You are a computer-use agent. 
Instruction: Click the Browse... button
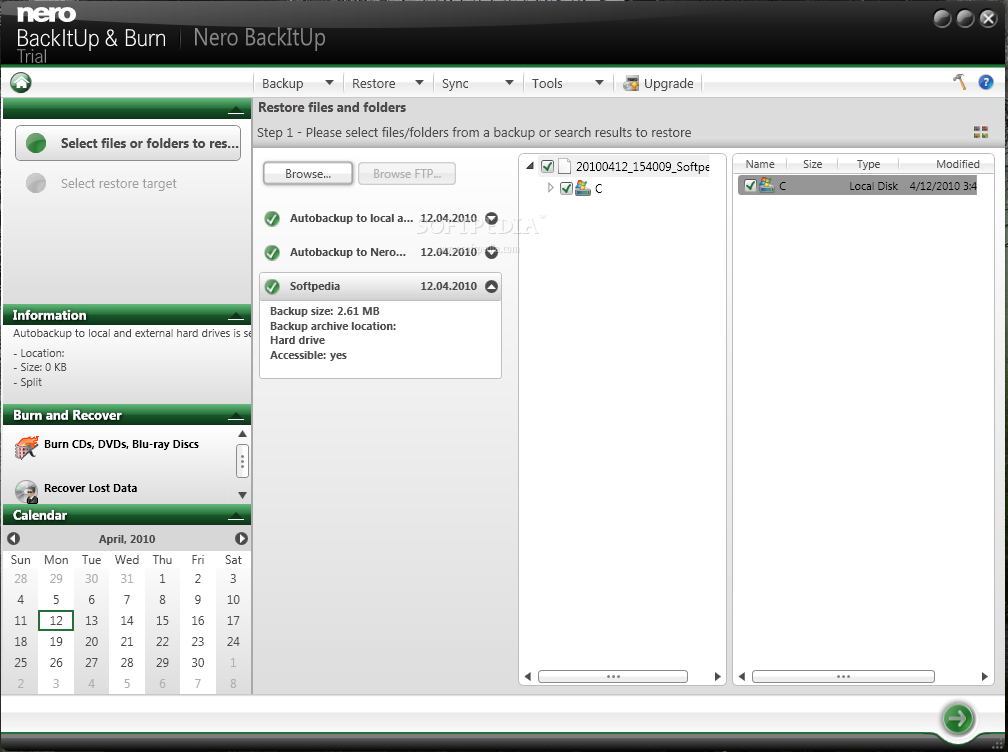click(308, 174)
